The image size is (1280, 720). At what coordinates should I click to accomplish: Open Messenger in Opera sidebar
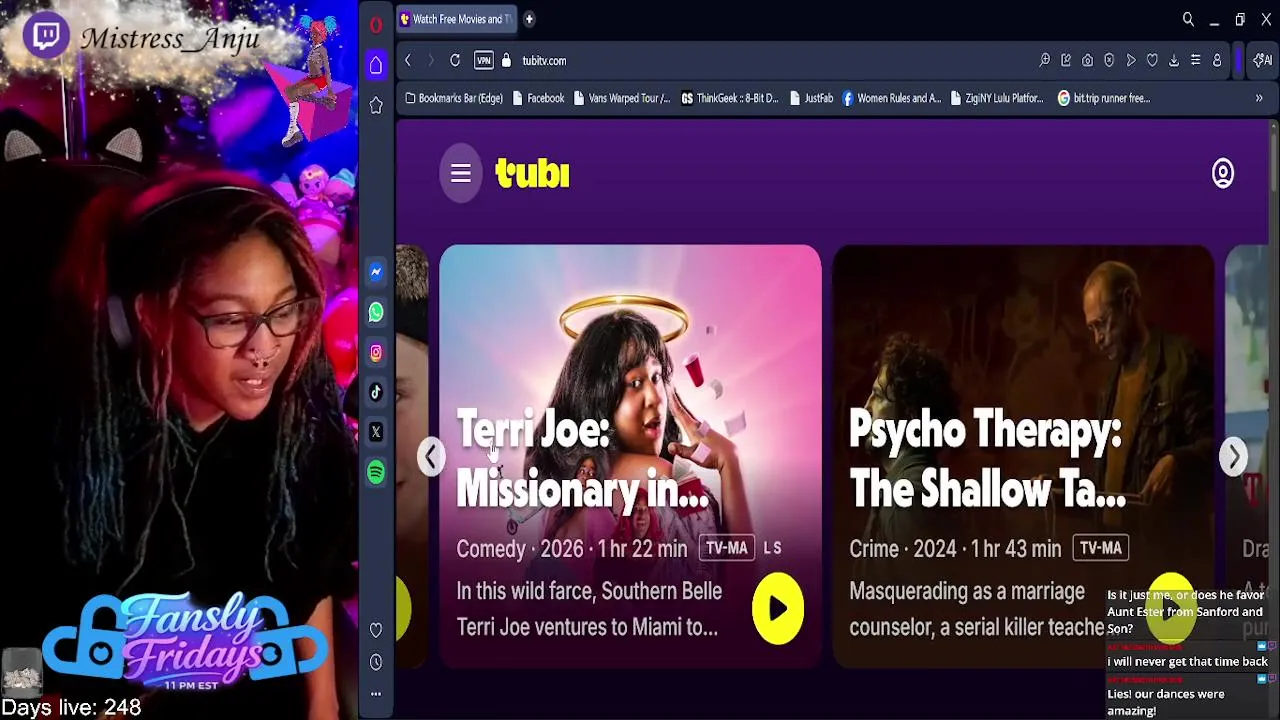376,272
